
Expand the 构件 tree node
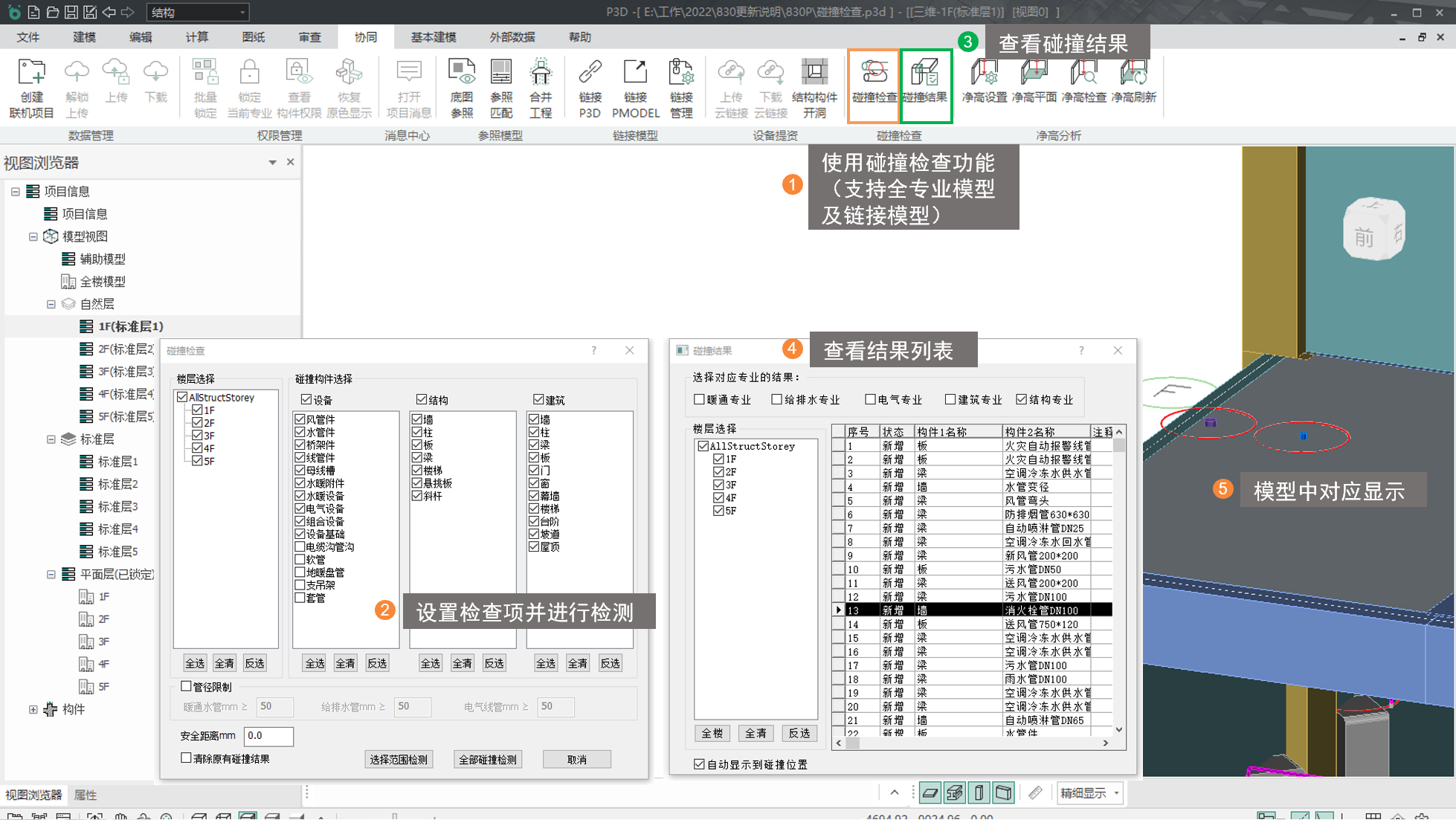(x=33, y=709)
